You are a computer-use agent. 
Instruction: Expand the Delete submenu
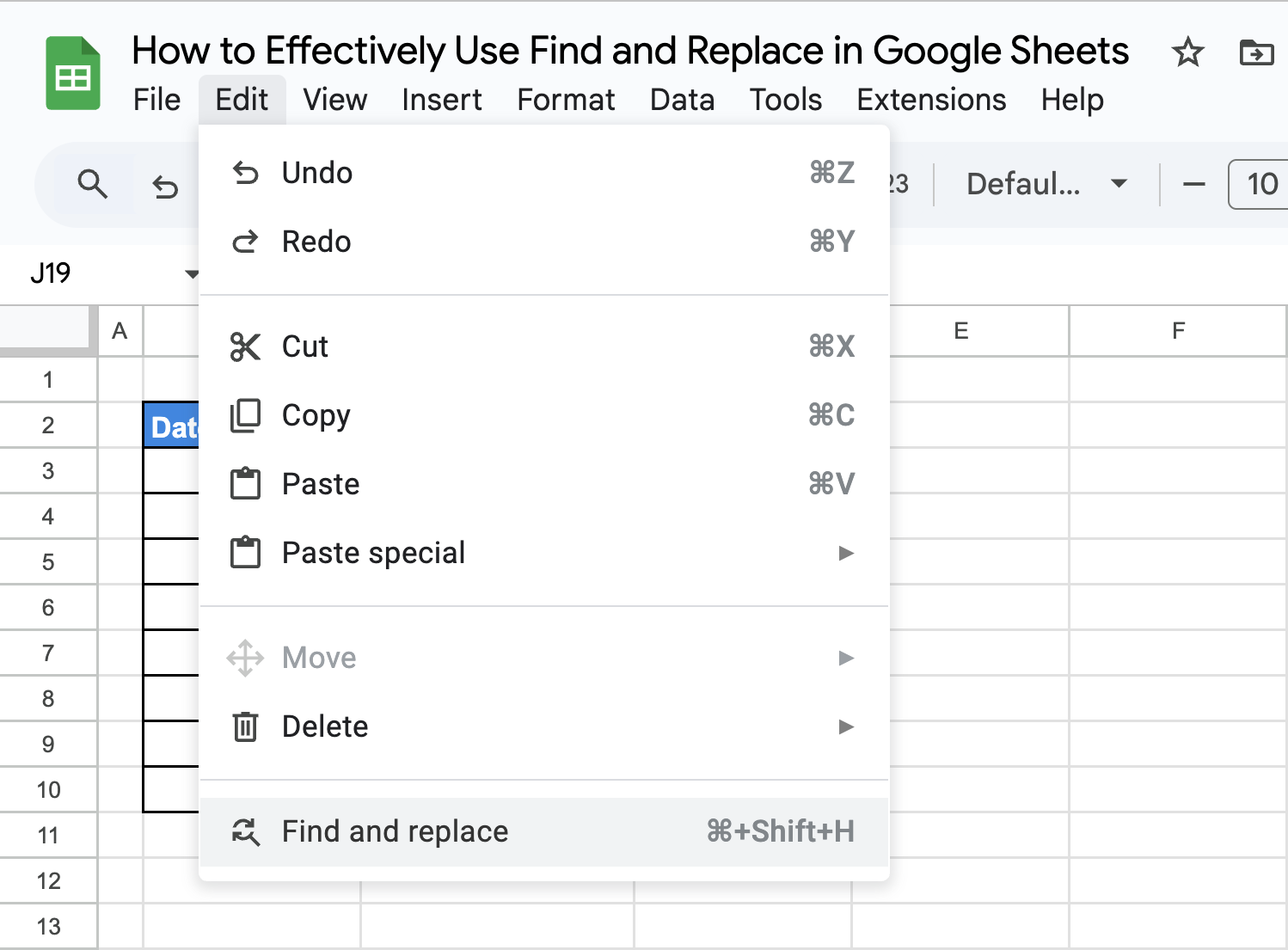tap(544, 726)
